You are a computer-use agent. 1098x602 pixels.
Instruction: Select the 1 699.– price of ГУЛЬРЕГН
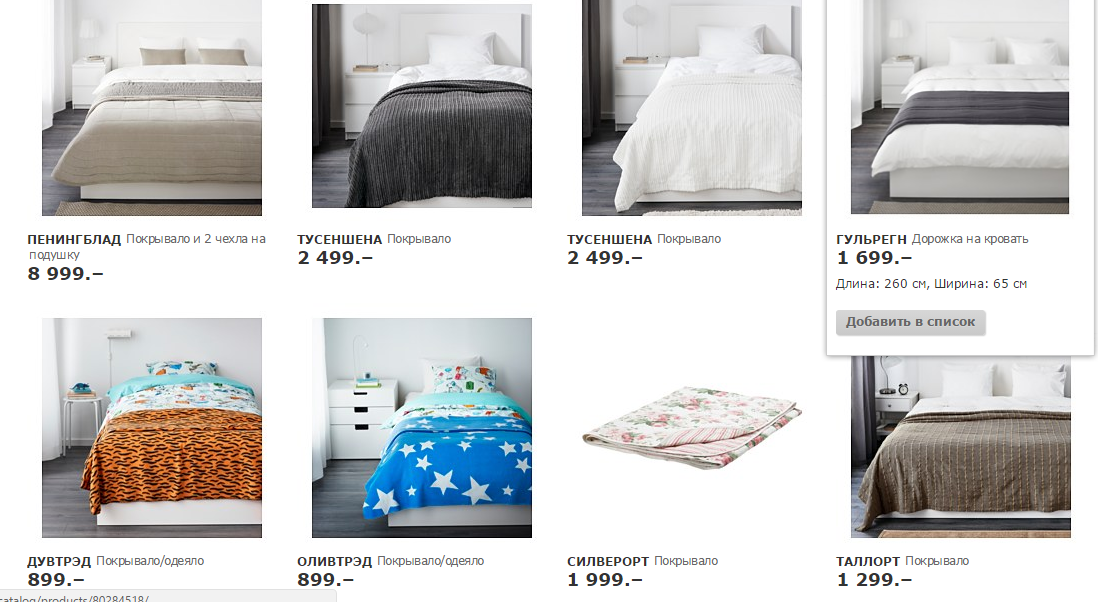875,258
